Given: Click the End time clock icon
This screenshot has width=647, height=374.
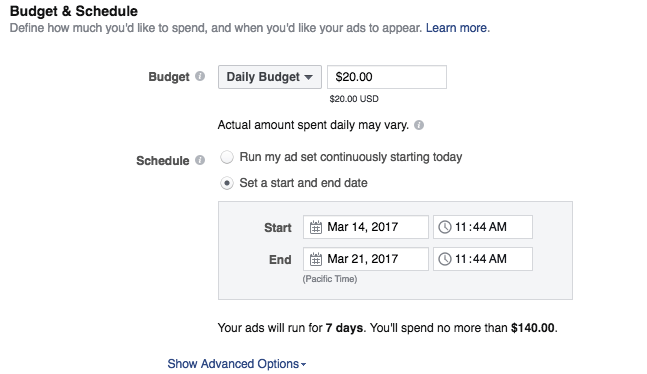Looking at the screenshot, I should click(444, 259).
